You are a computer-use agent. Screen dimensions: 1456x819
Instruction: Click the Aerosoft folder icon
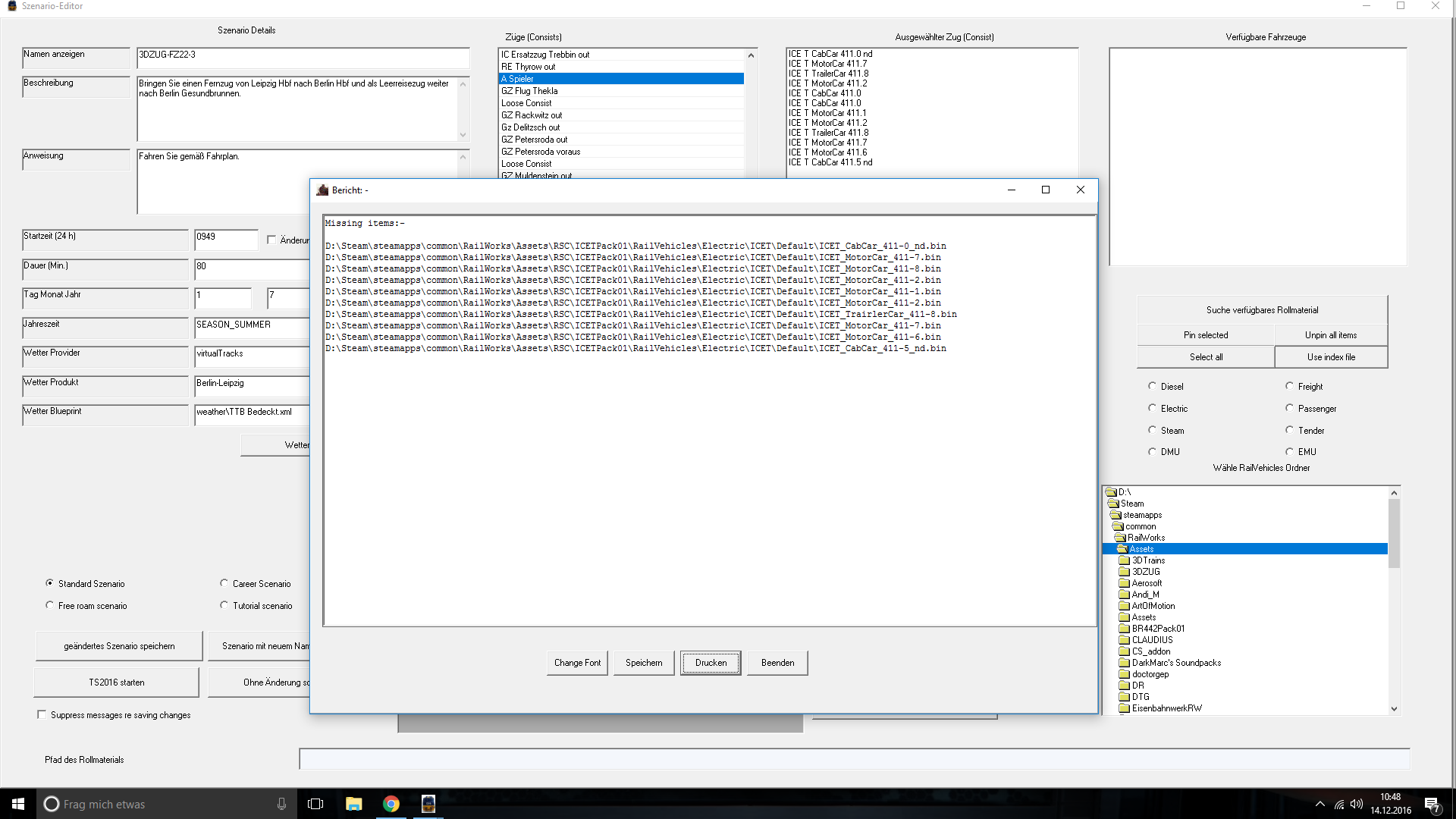point(1124,583)
